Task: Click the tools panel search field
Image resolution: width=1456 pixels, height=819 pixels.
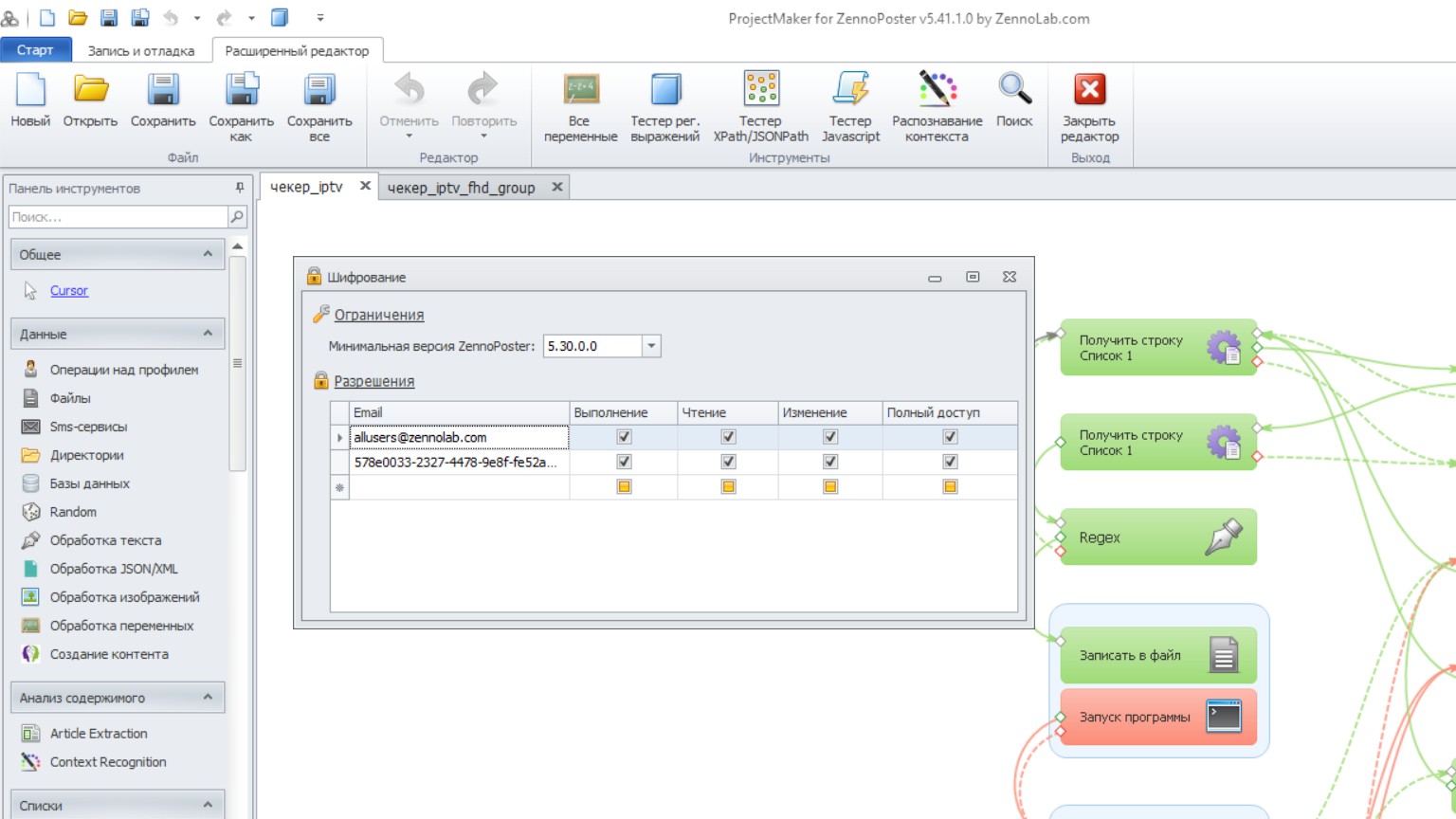Action: 118,217
